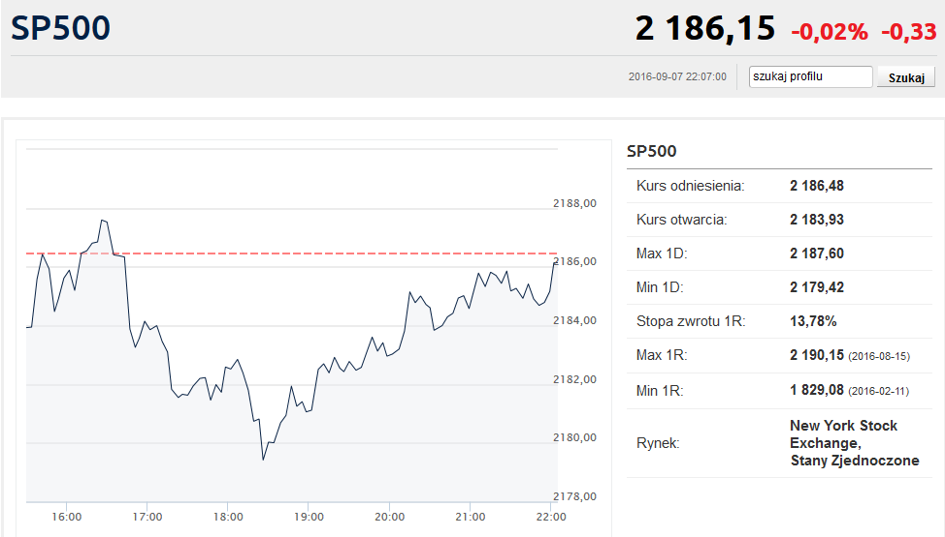Click 'New York Stock Exchange' market text
Screen dimensions: 945x537
(843, 433)
